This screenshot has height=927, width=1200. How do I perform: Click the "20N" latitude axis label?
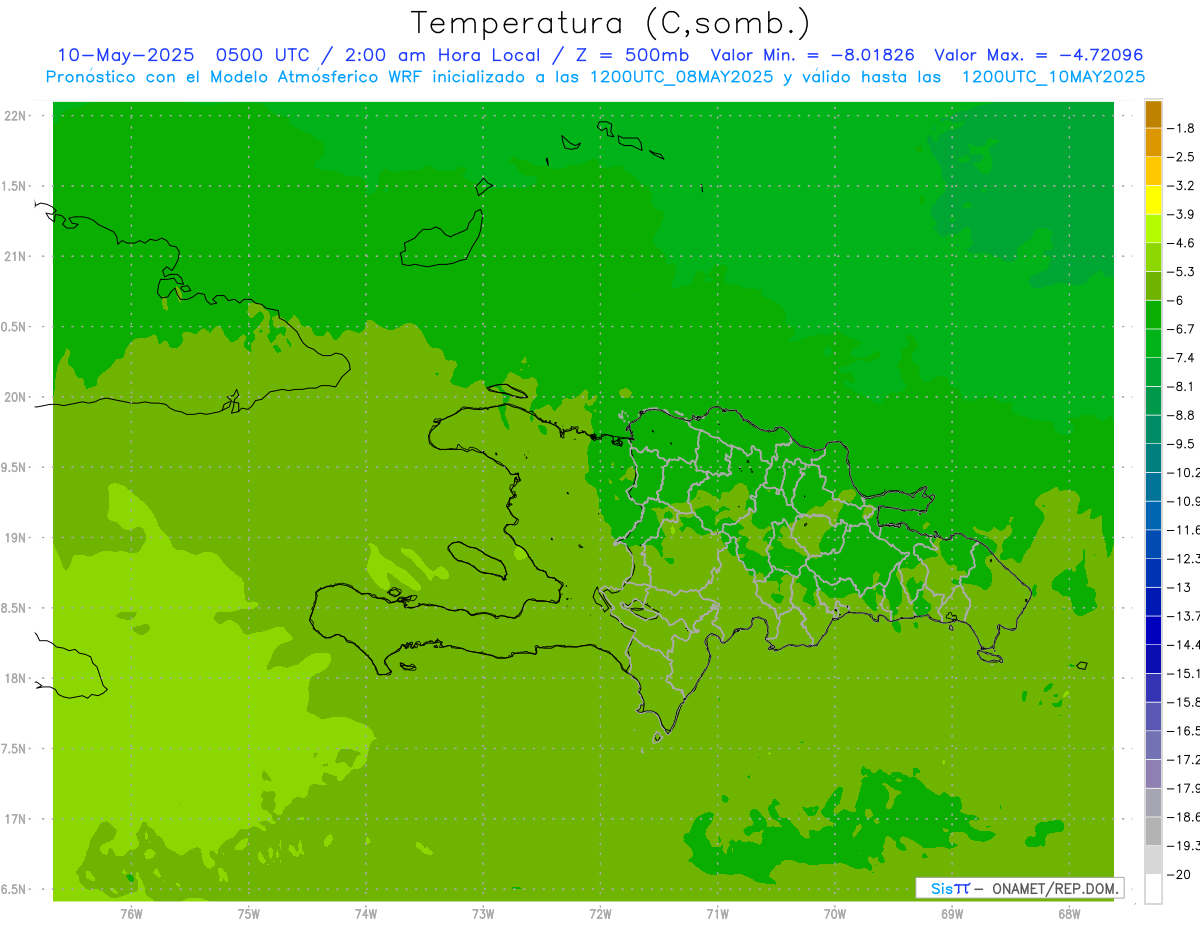click(x=15, y=397)
